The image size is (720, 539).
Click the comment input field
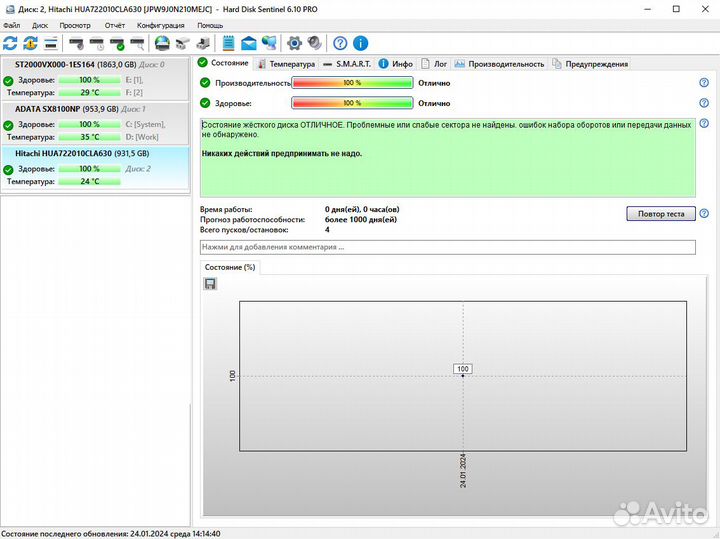tap(447, 246)
